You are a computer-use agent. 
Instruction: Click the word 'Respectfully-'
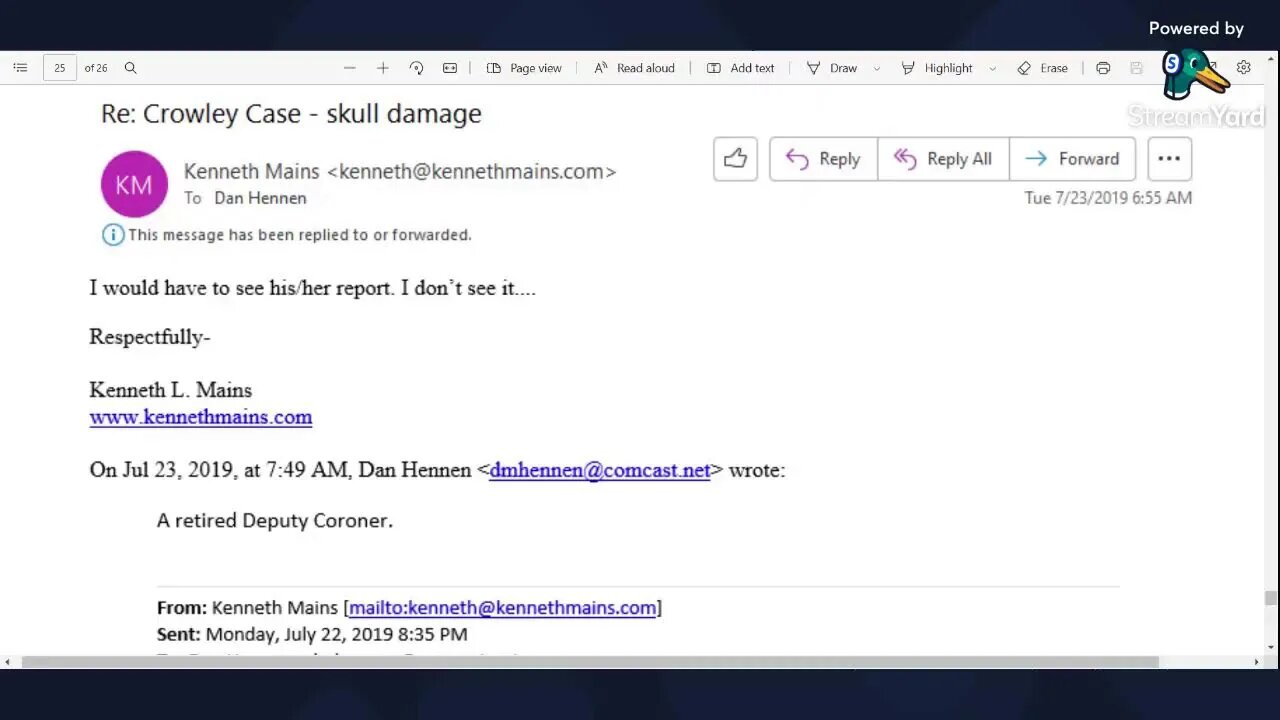pyautogui.click(x=150, y=337)
